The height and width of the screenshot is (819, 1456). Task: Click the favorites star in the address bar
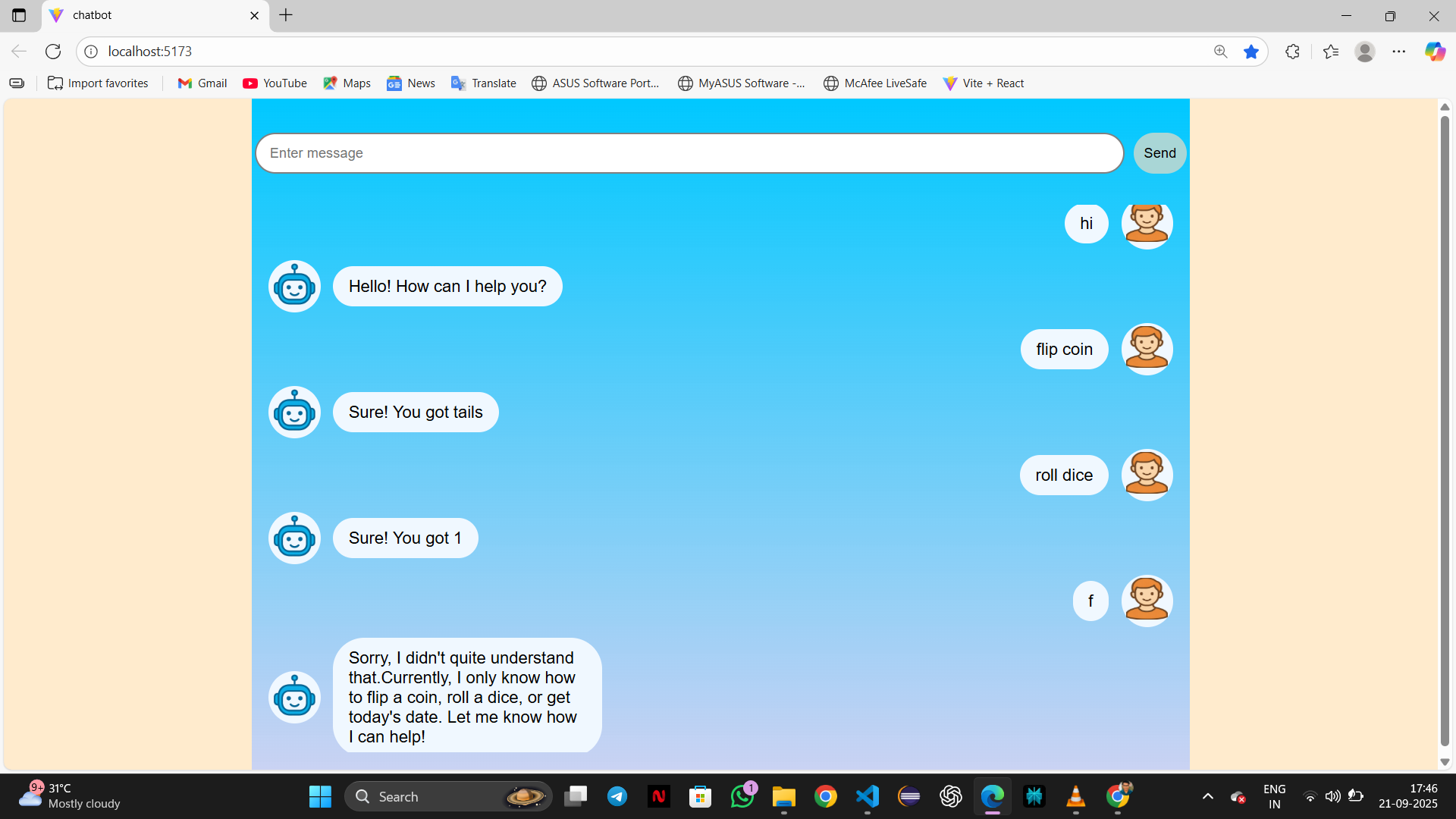click(1251, 51)
